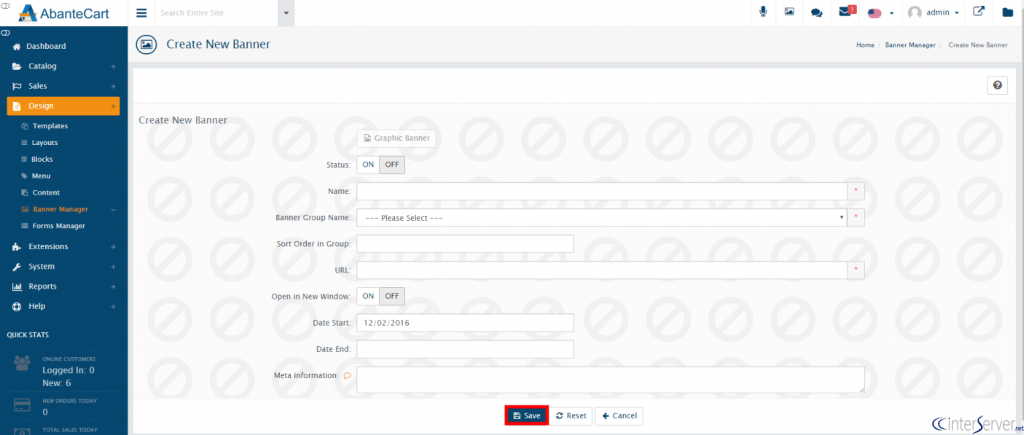Open the language flag dropdown

880,12
